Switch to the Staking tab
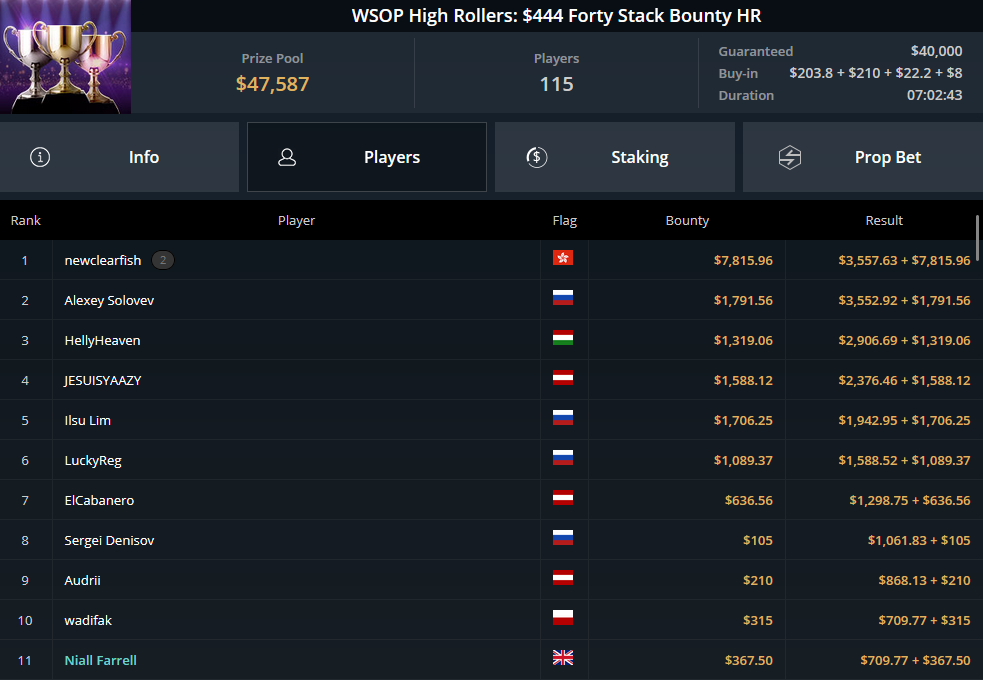This screenshot has height=680, width=983. coord(614,157)
